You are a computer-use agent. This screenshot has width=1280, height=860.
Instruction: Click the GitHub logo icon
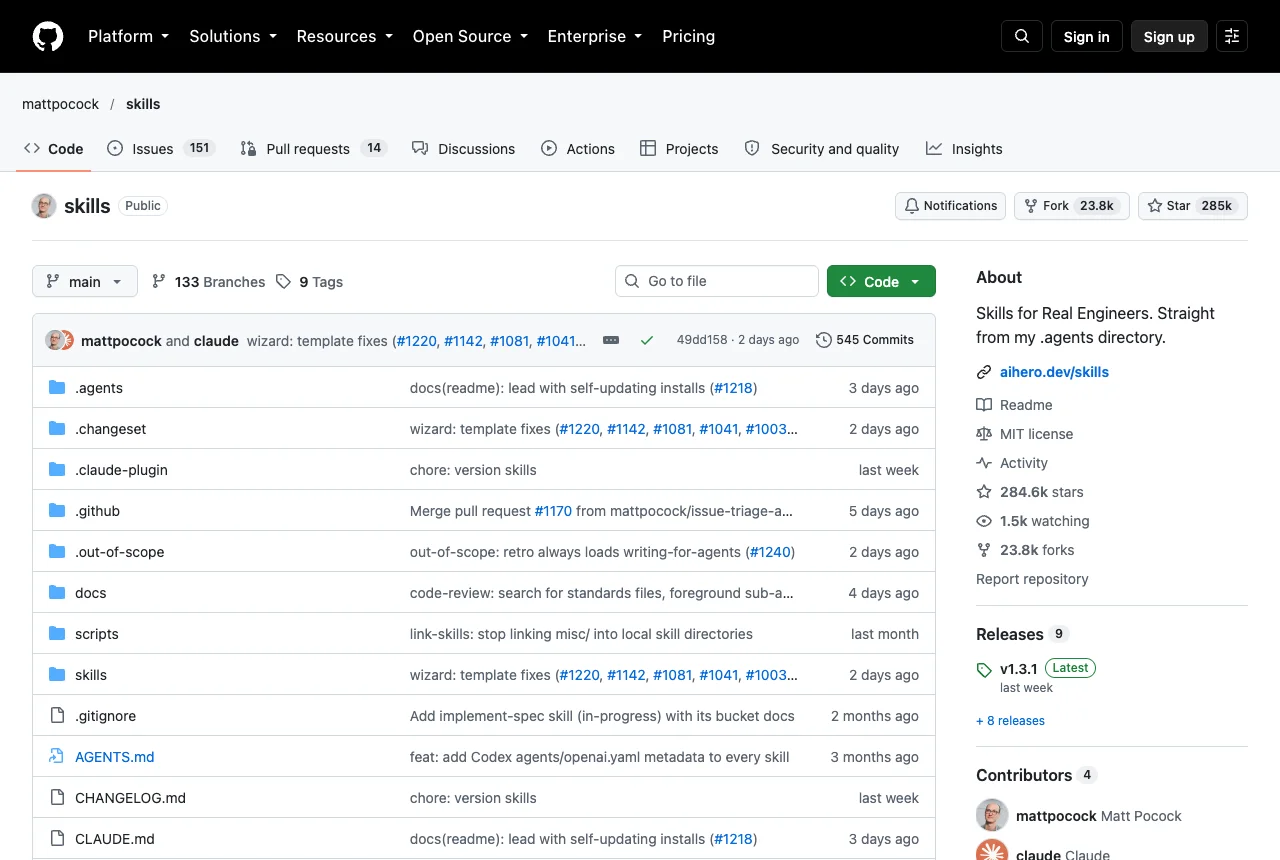click(x=48, y=36)
